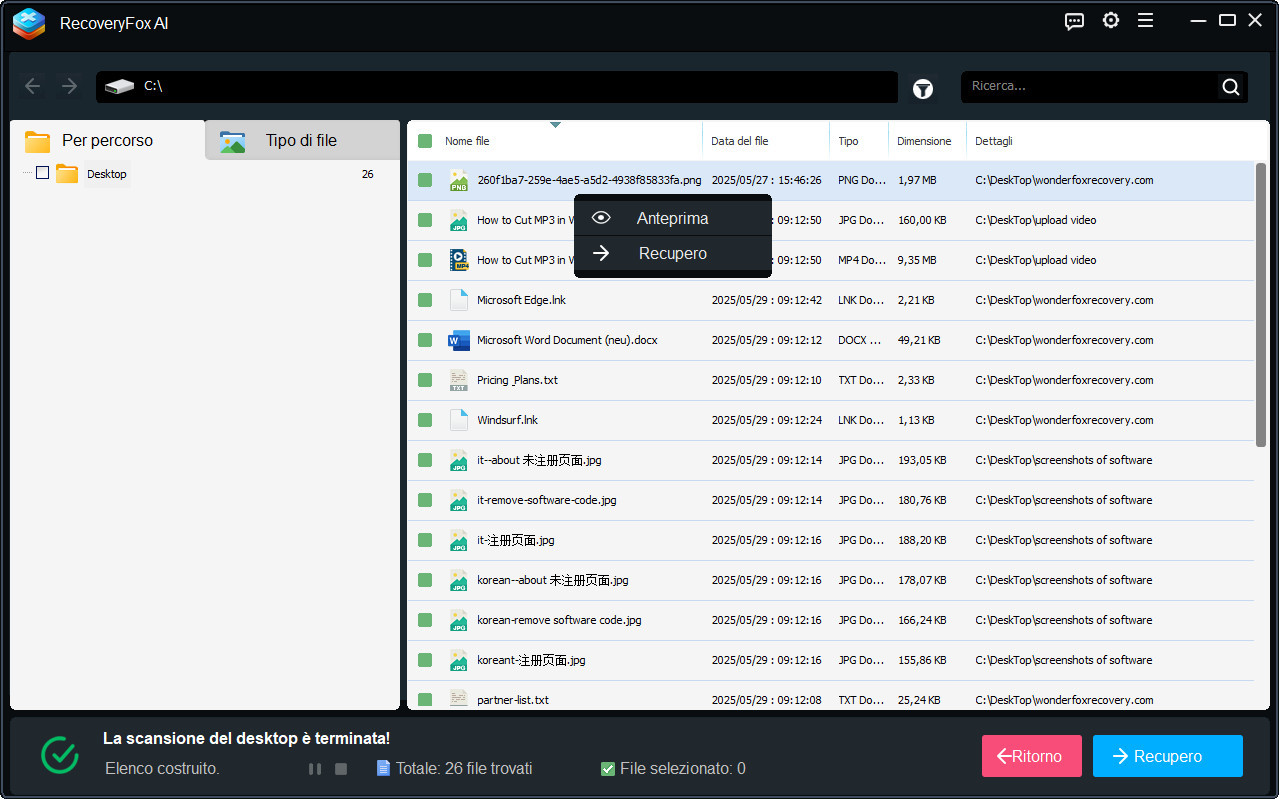Open the filter funnel icon

coord(923,89)
